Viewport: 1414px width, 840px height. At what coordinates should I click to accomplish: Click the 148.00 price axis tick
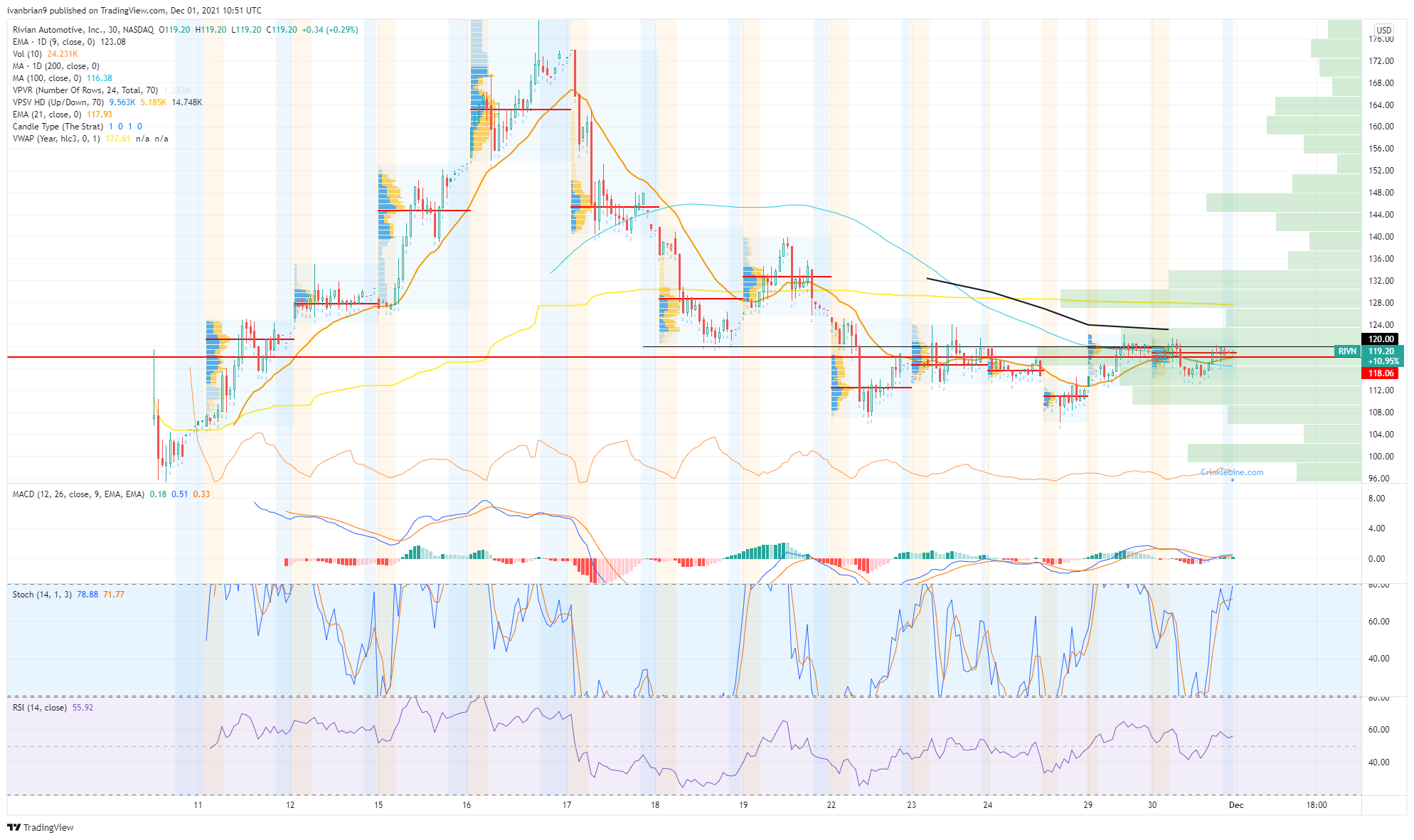click(1381, 193)
